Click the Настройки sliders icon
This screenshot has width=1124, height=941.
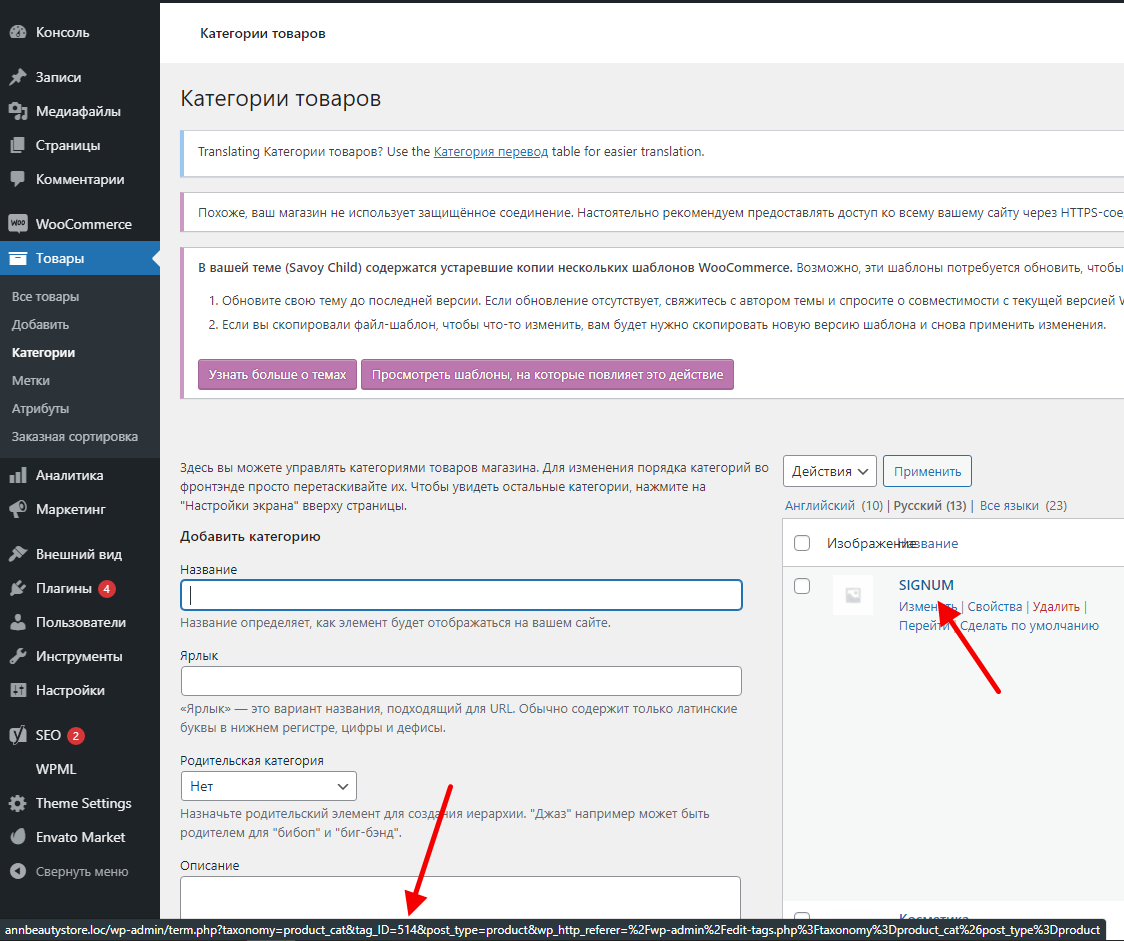[18, 690]
